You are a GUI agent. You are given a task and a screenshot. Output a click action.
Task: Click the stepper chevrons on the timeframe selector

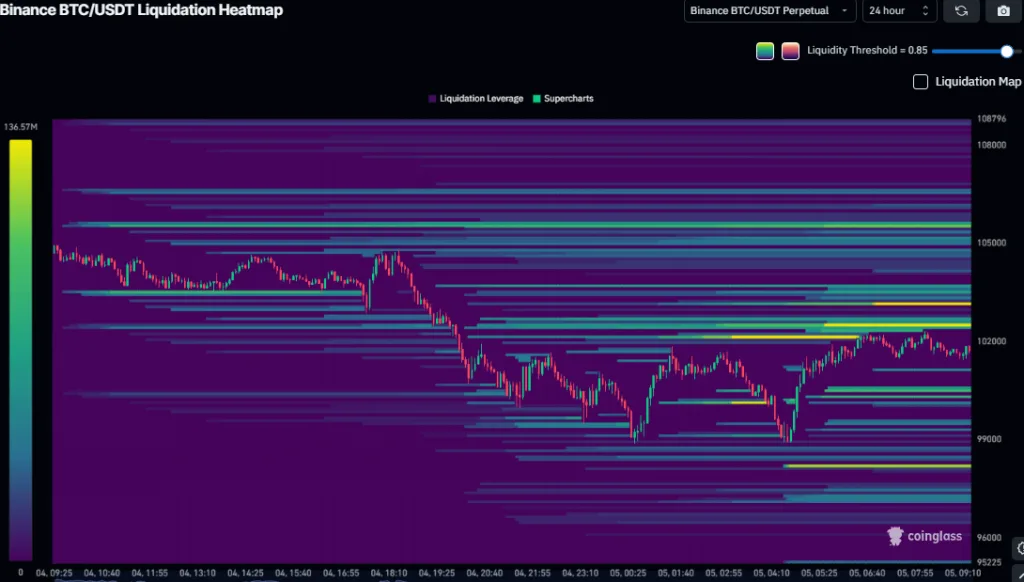coord(925,11)
